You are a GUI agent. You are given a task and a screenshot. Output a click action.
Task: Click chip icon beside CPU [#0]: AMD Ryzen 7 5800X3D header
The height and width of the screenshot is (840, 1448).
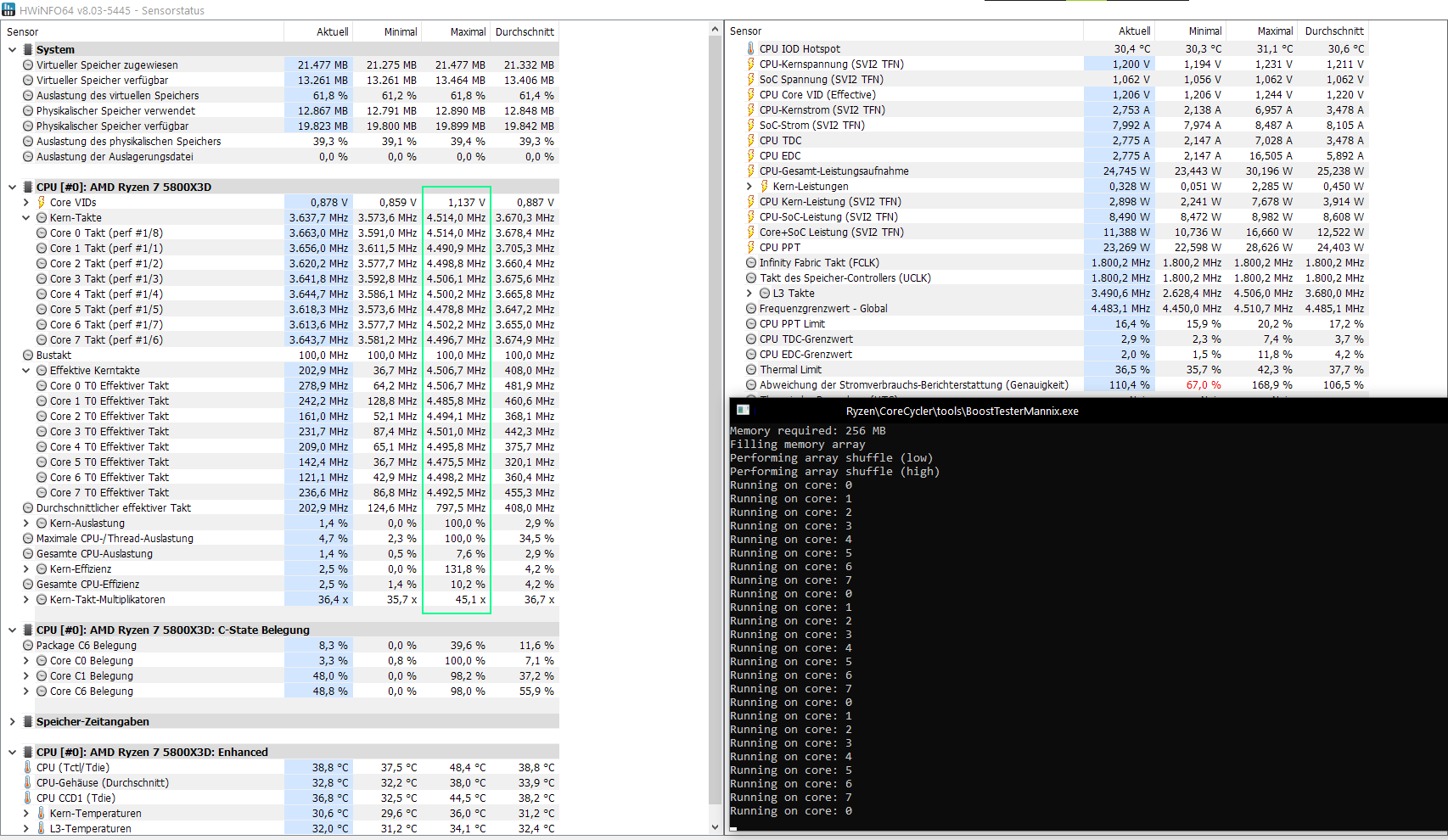coord(28,187)
